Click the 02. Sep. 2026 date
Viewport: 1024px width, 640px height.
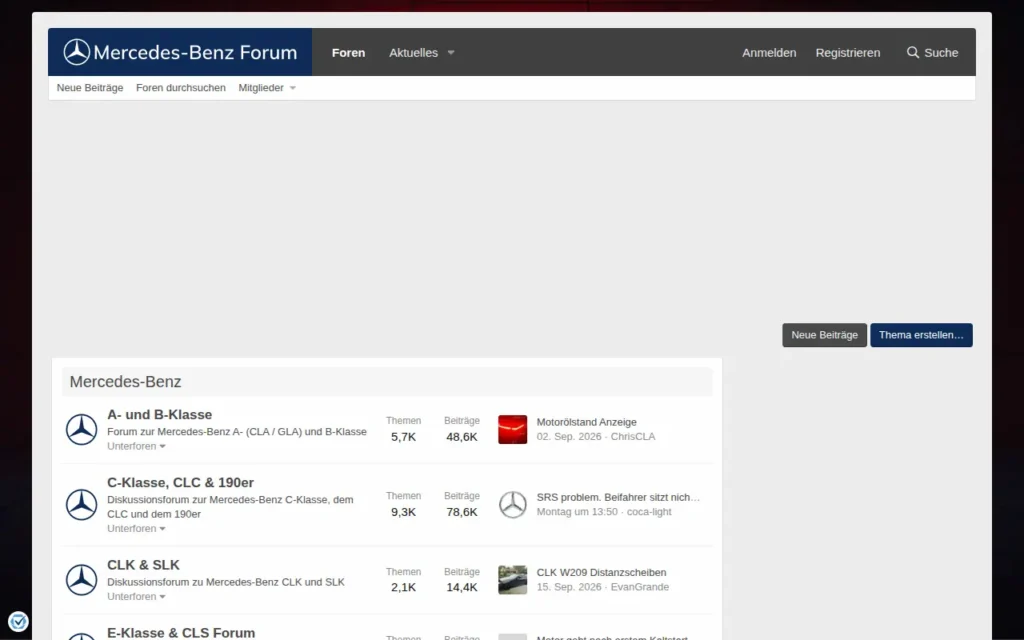click(x=569, y=436)
